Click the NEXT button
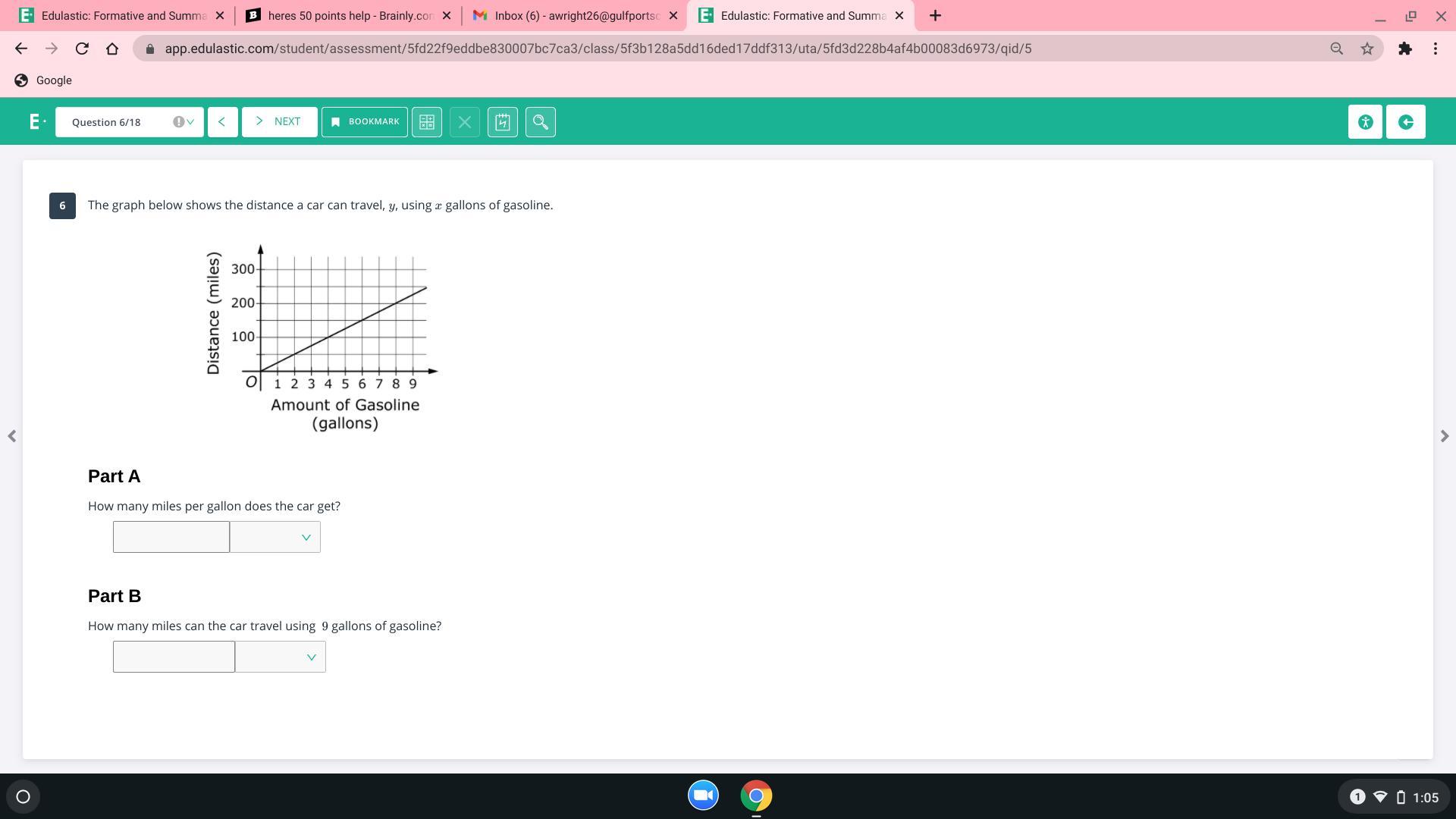 tap(279, 122)
